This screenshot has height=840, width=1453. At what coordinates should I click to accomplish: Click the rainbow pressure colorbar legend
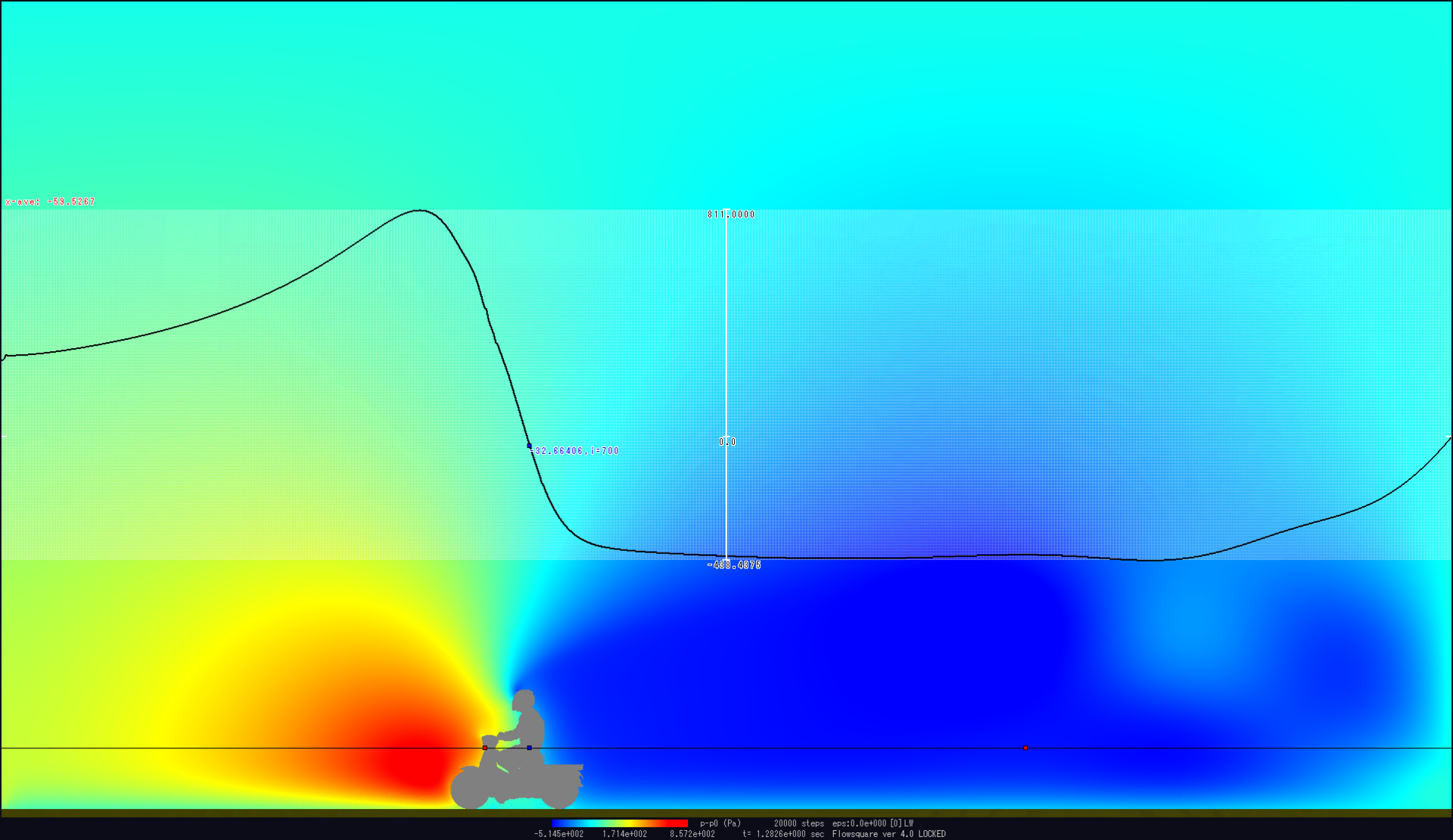pos(620,823)
